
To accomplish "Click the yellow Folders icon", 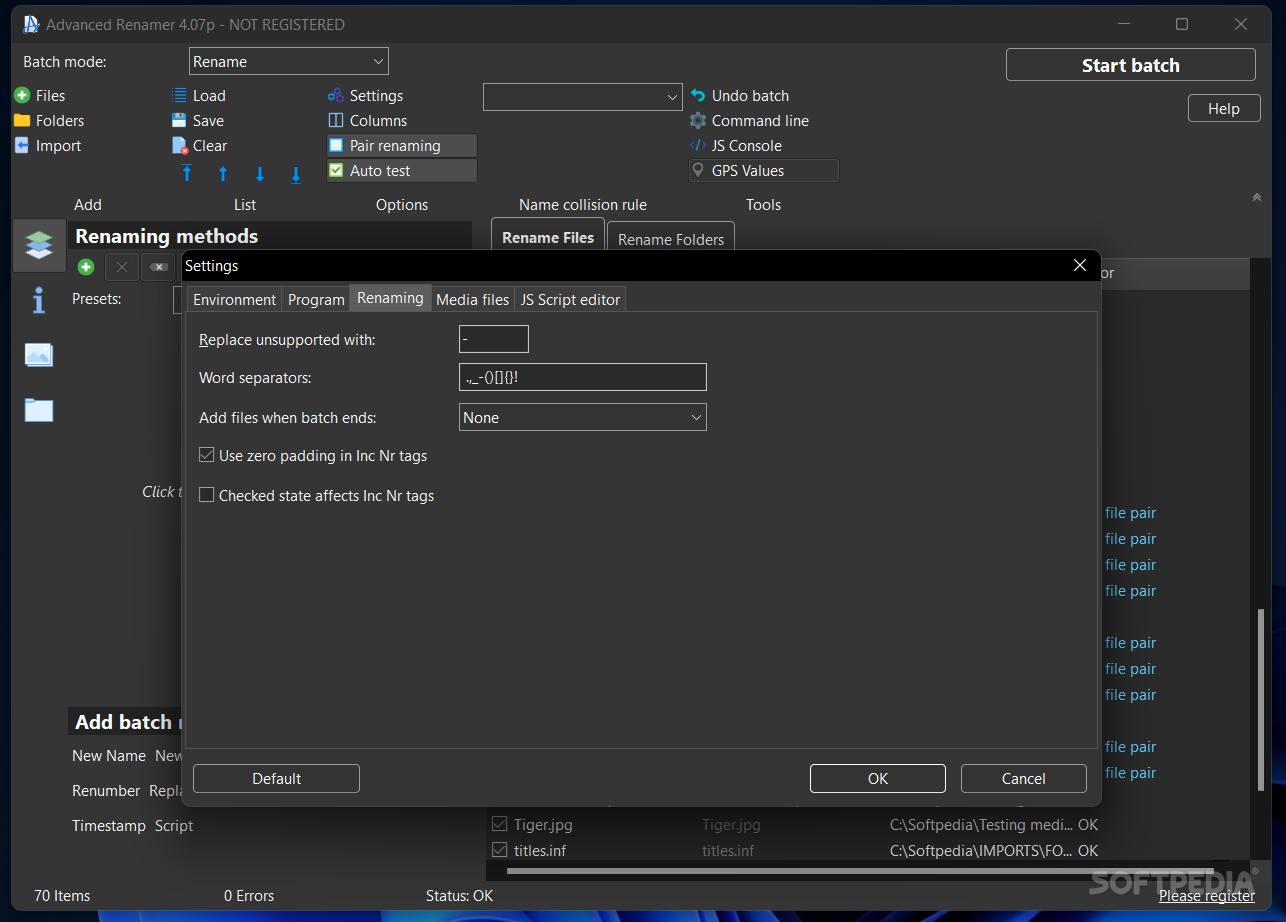I will pyautogui.click(x=22, y=121).
